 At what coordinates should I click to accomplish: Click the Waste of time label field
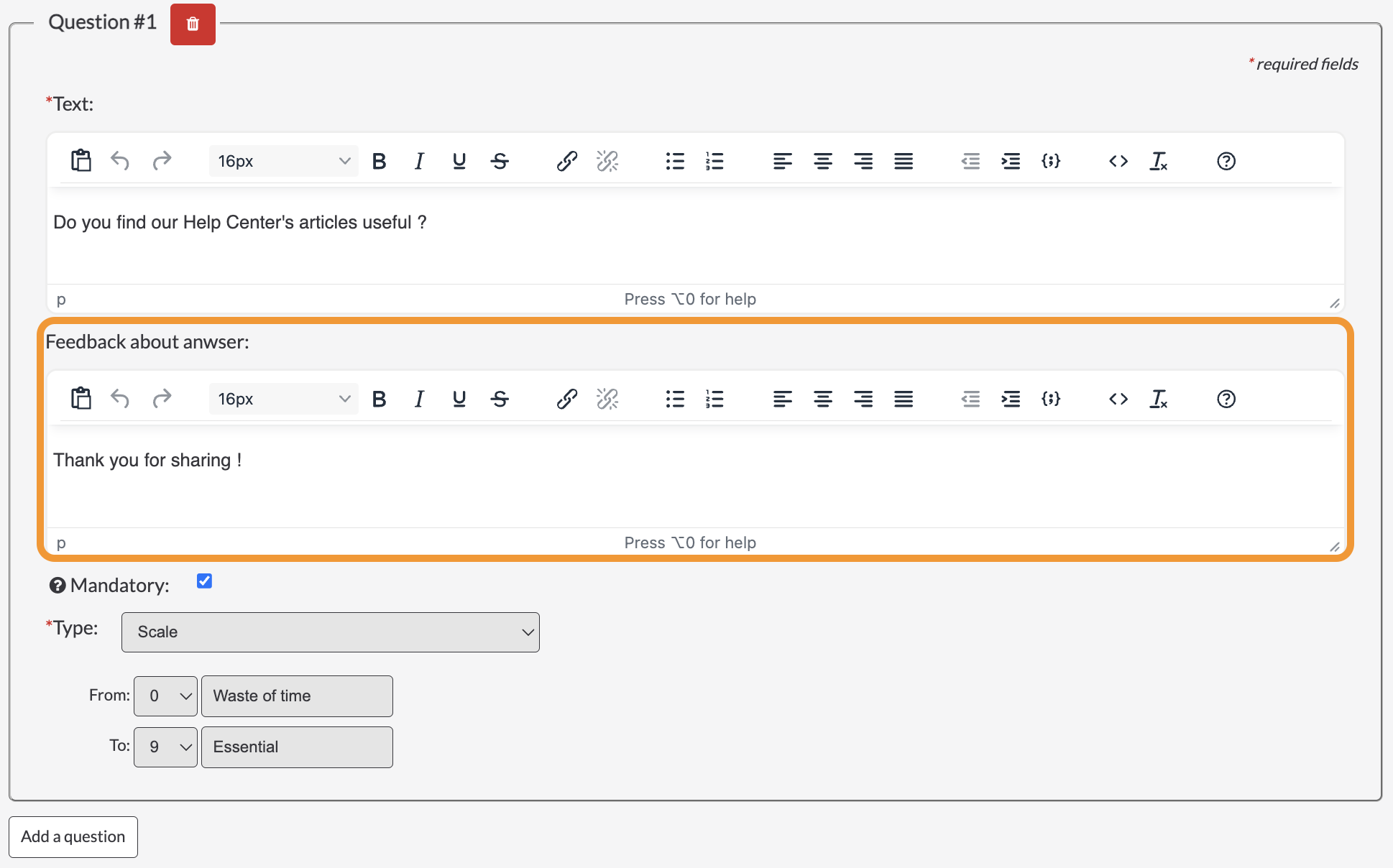click(297, 696)
